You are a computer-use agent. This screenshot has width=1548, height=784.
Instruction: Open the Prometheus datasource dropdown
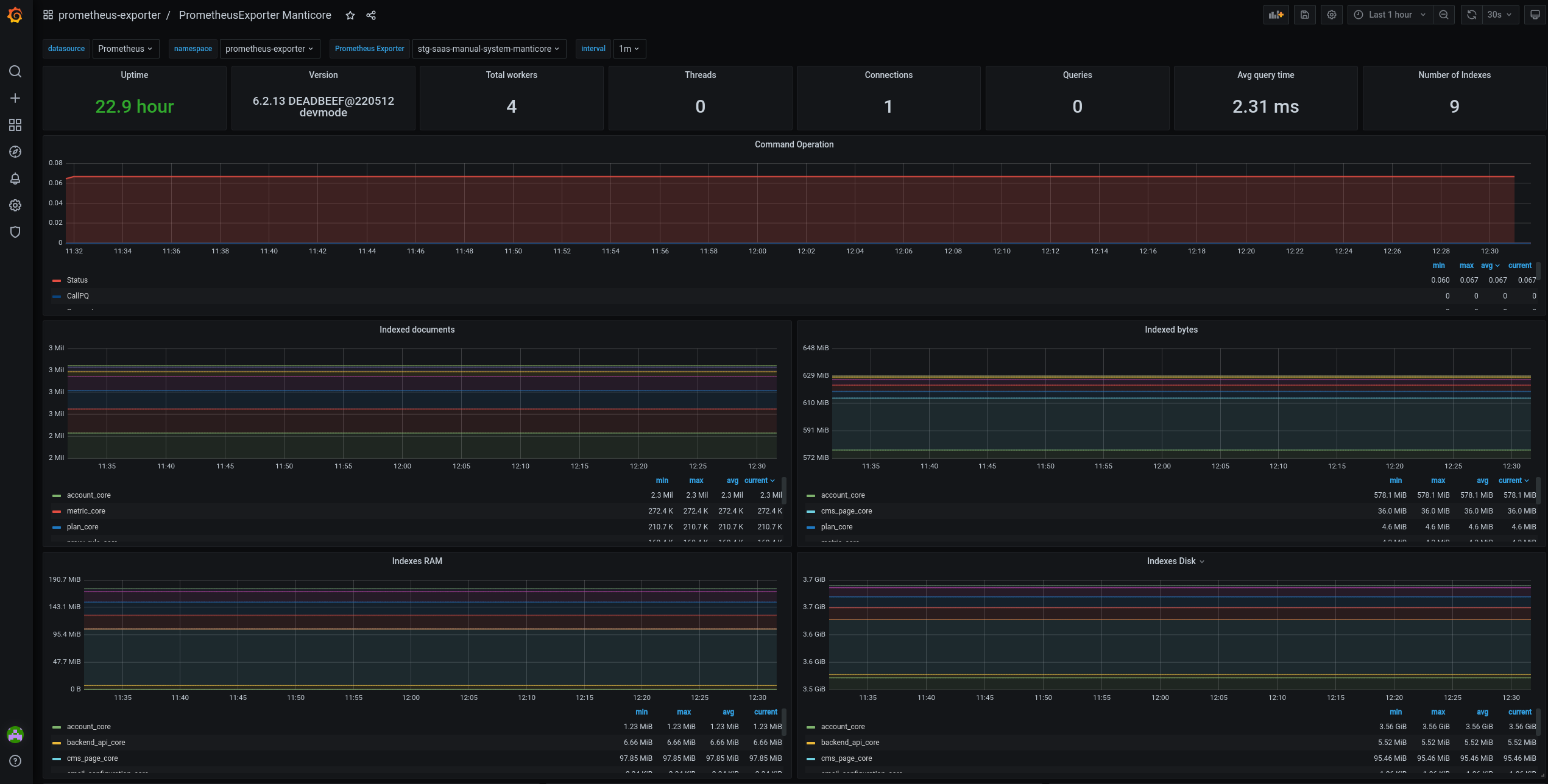[125, 49]
